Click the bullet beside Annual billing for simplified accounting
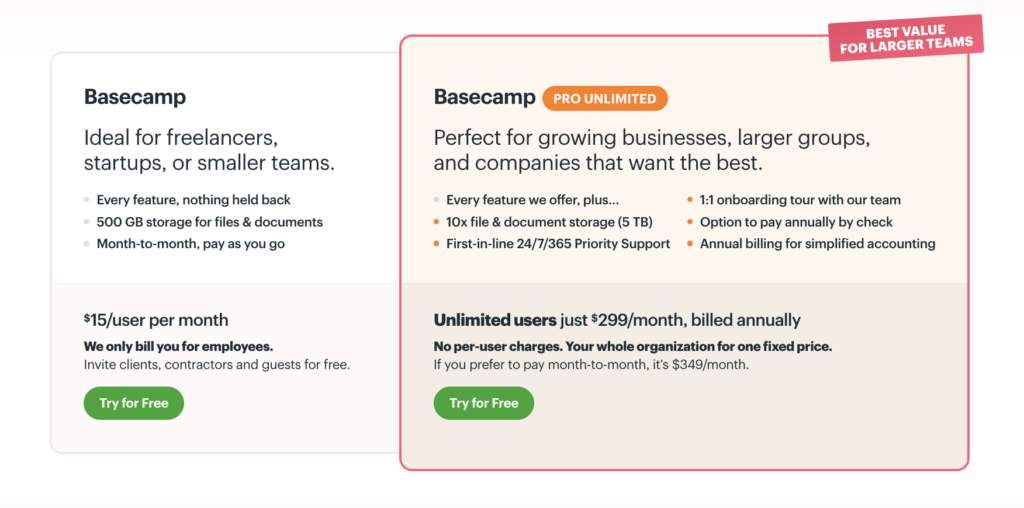 (x=690, y=244)
